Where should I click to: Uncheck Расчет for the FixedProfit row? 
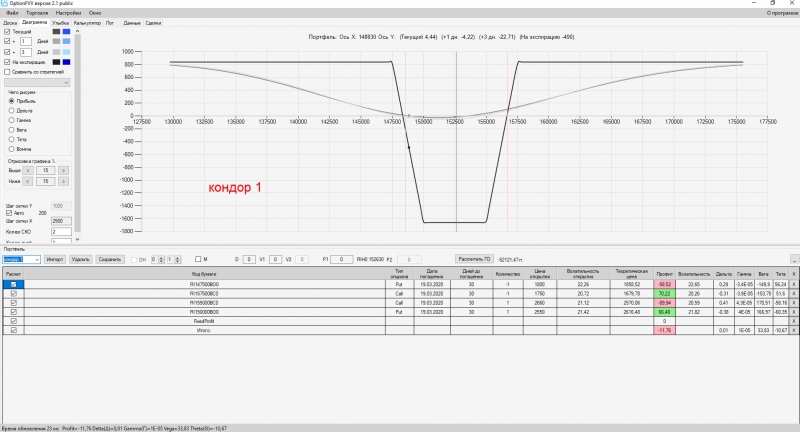tap(13, 321)
